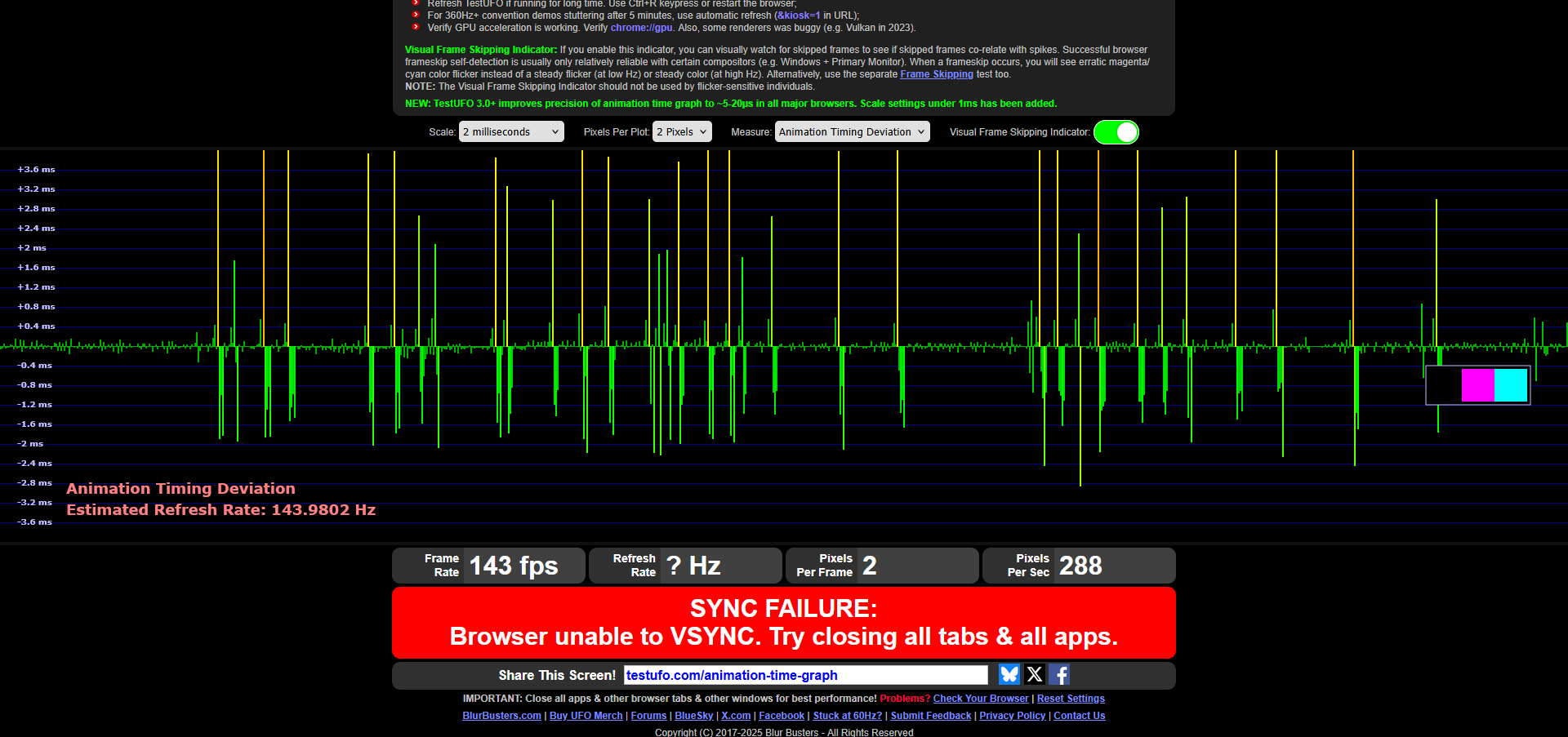The width and height of the screenshot is (1568, 737).
Task: Share on Facebook via the f icon
Action: (x=1059, y=674)
